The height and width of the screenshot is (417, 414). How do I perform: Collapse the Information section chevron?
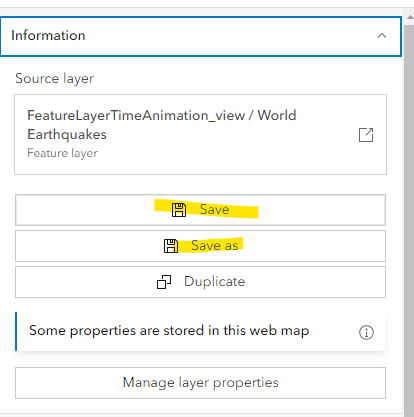(x=382, y=36)
